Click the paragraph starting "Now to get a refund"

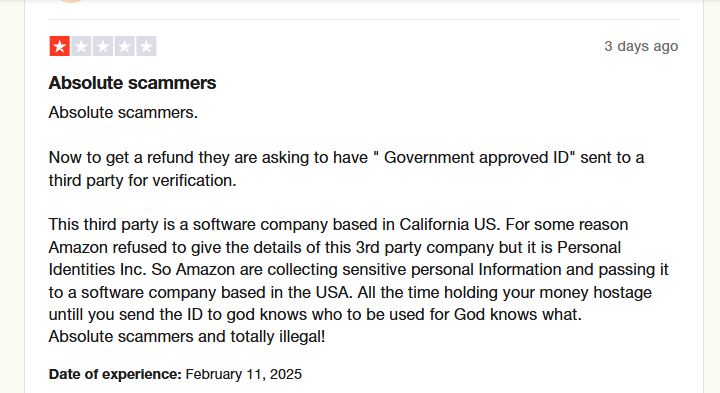click(346, 168)
